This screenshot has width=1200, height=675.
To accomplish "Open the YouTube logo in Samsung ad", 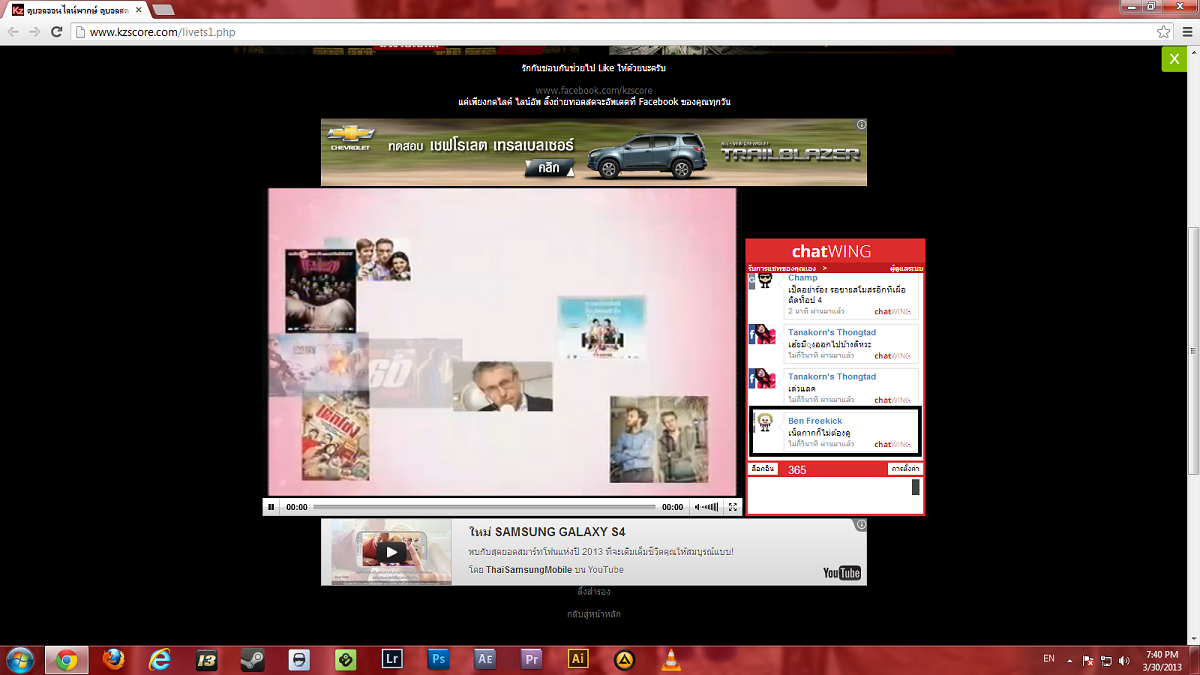I will coord(842,572).
